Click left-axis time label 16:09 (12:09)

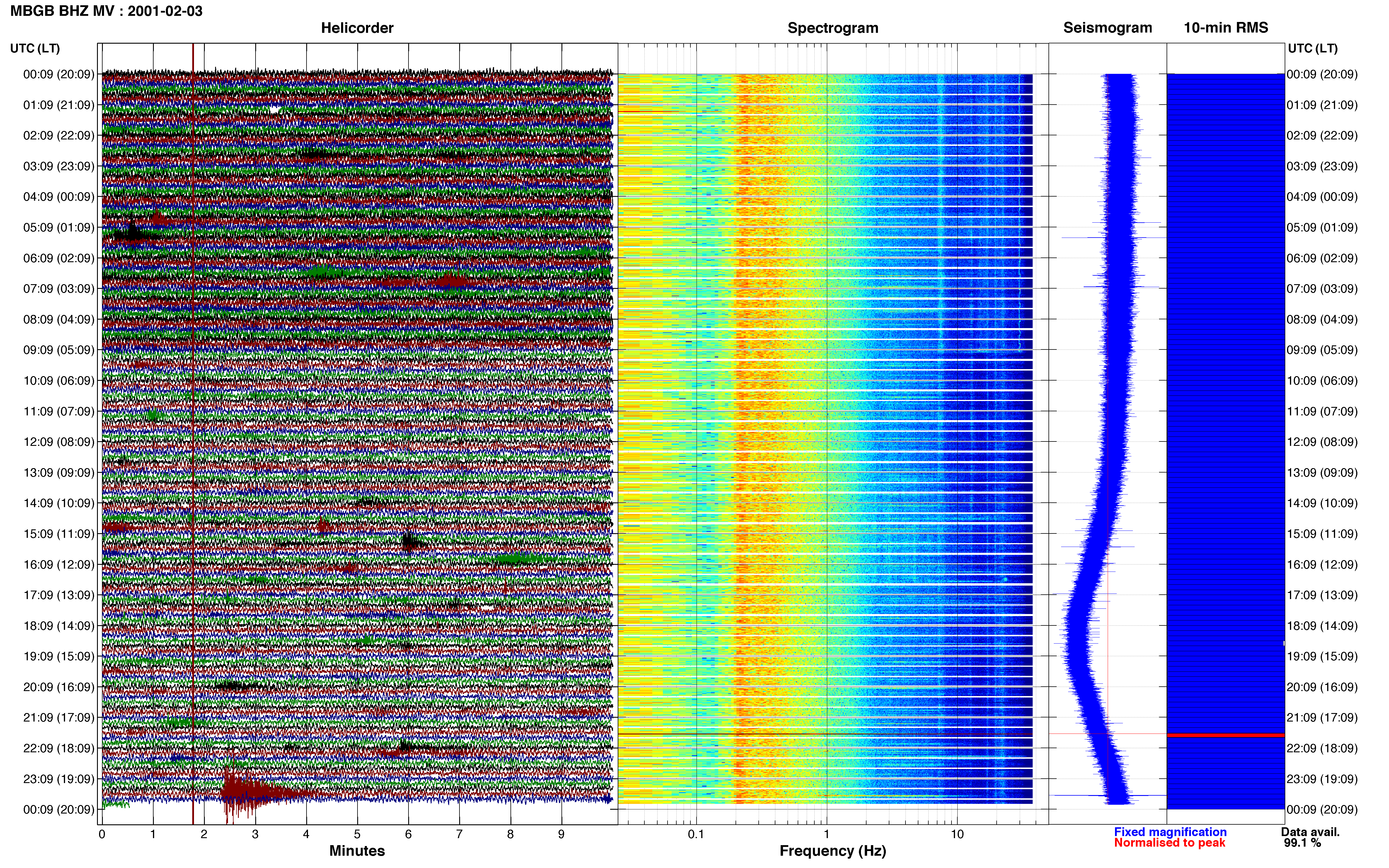(59, 564)
